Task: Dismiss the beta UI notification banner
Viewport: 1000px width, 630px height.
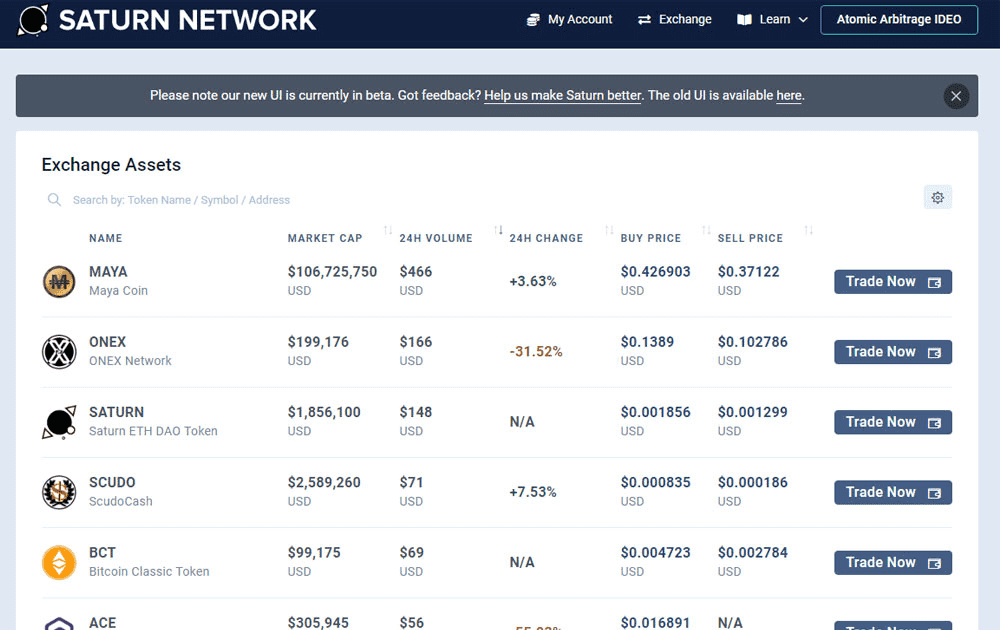Action: point(956,95)
